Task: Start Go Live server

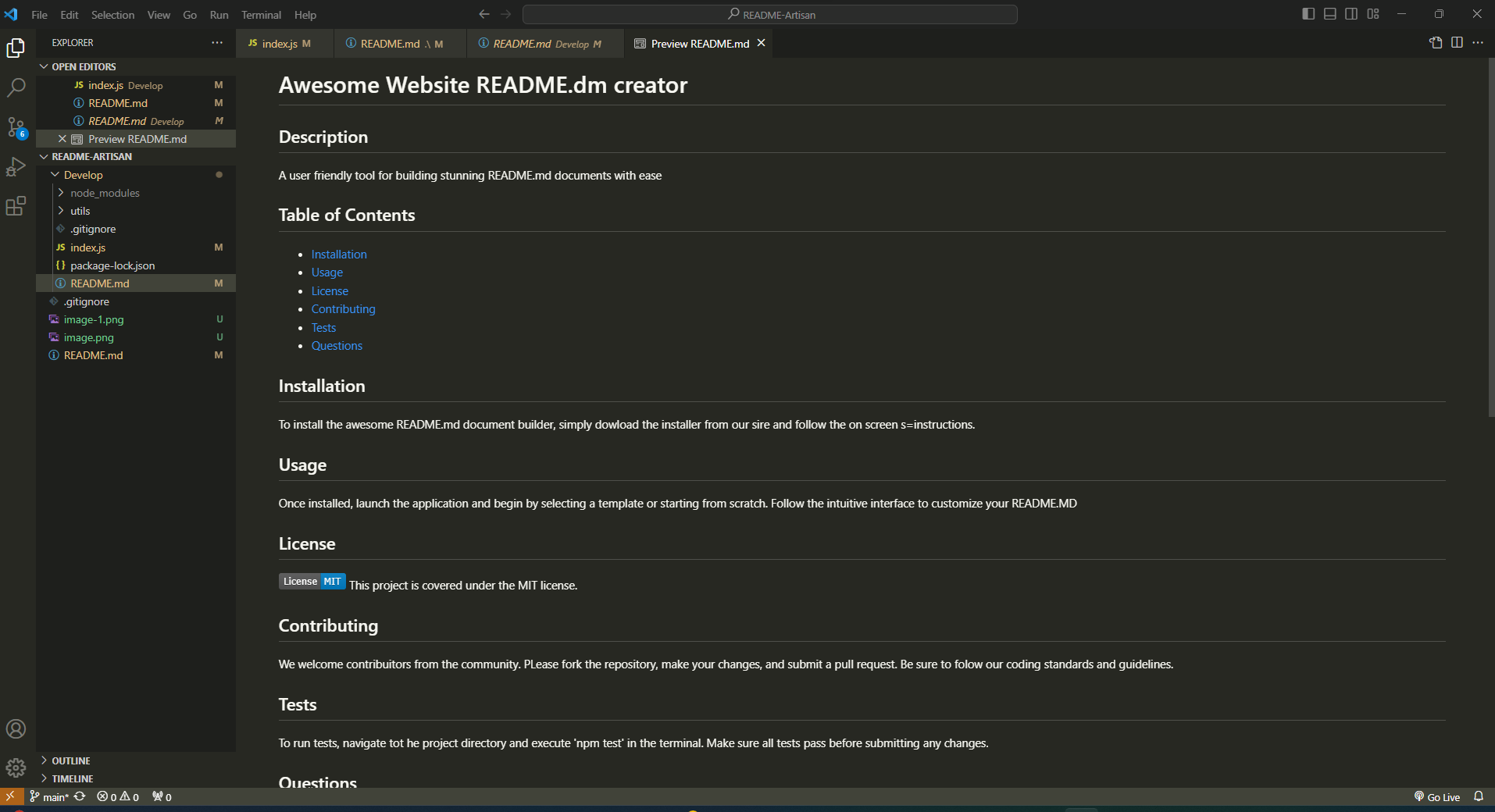Action: tap(1437, 796)
